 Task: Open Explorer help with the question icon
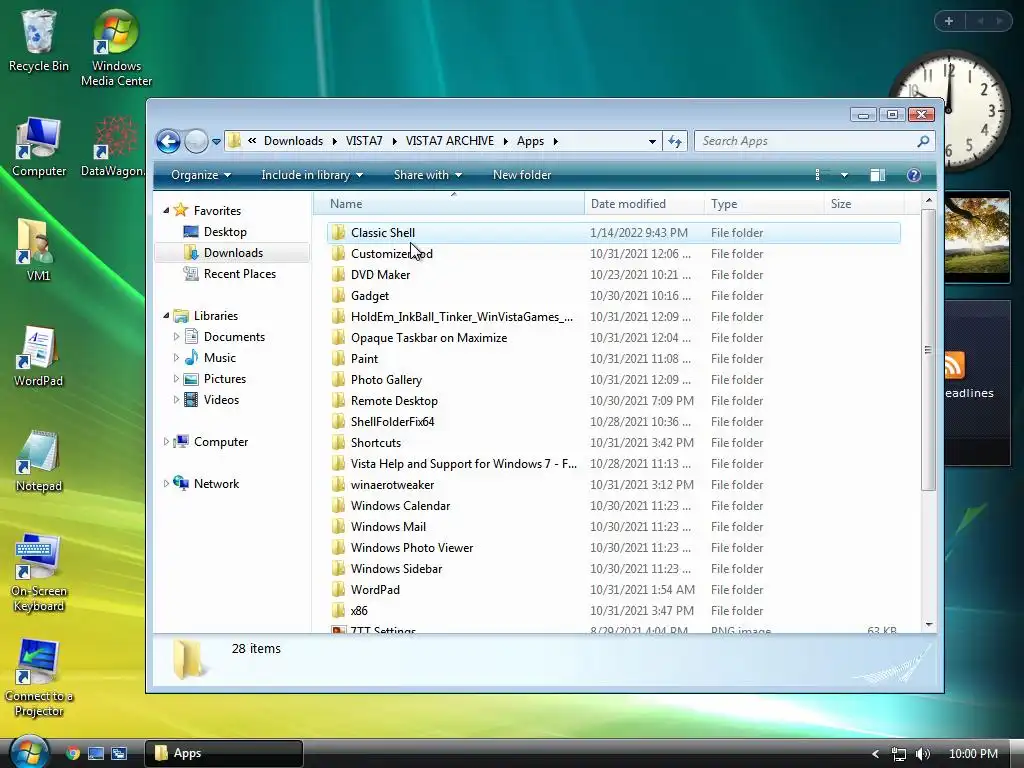click(x=914, y=175)
